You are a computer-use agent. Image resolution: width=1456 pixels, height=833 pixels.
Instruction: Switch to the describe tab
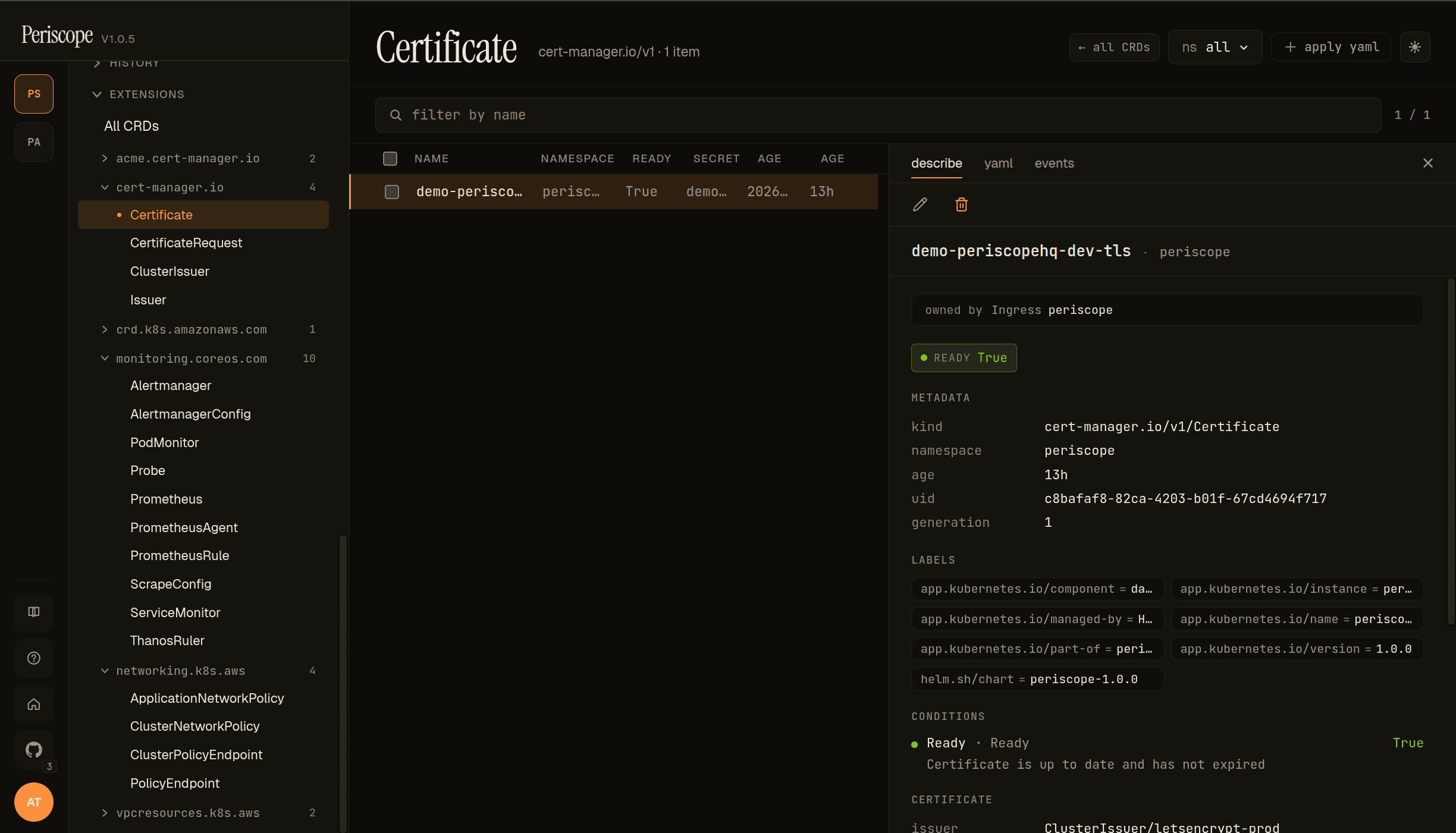point(937,163)
